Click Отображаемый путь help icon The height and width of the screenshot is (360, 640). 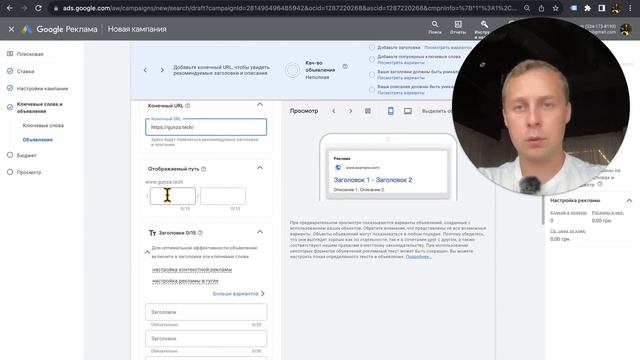[x=204, y=169]
